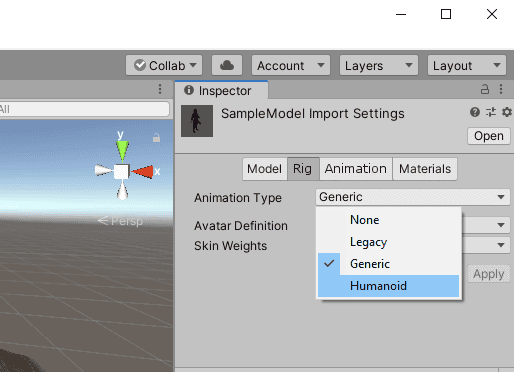
Task: Switch to the Materials tab
Action: click(x=425, y=169)
